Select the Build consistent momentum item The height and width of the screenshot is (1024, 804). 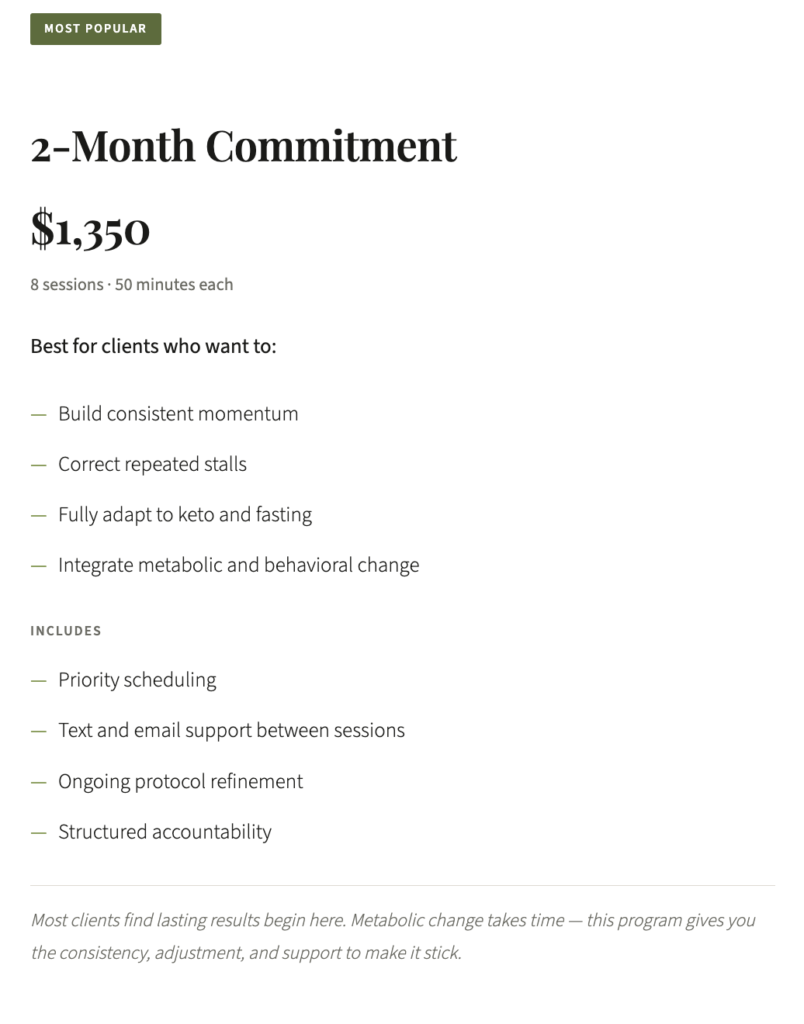[178, 414]
